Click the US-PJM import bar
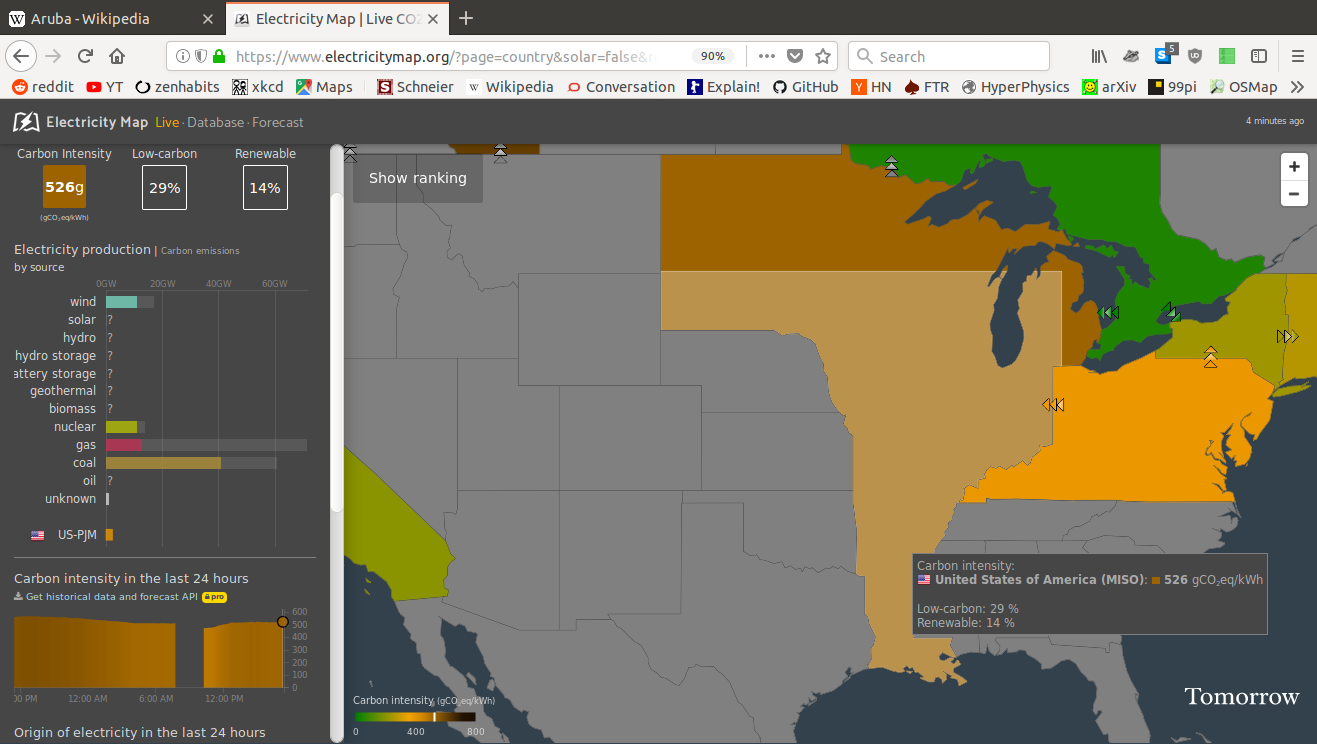The width and height of the screenshot is (1317, 744). pos(109,535)
